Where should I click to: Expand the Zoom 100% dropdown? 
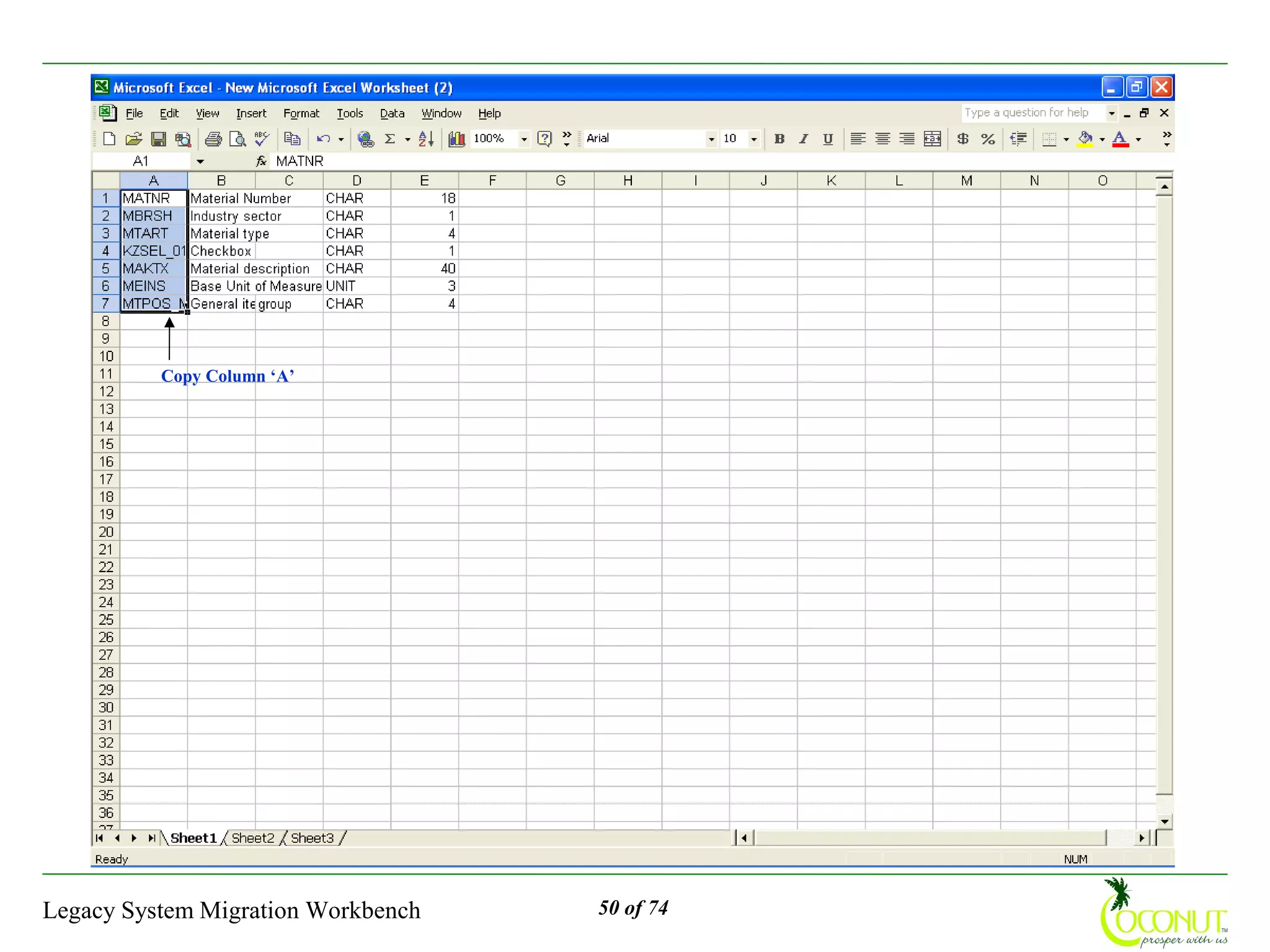point(524,139)
